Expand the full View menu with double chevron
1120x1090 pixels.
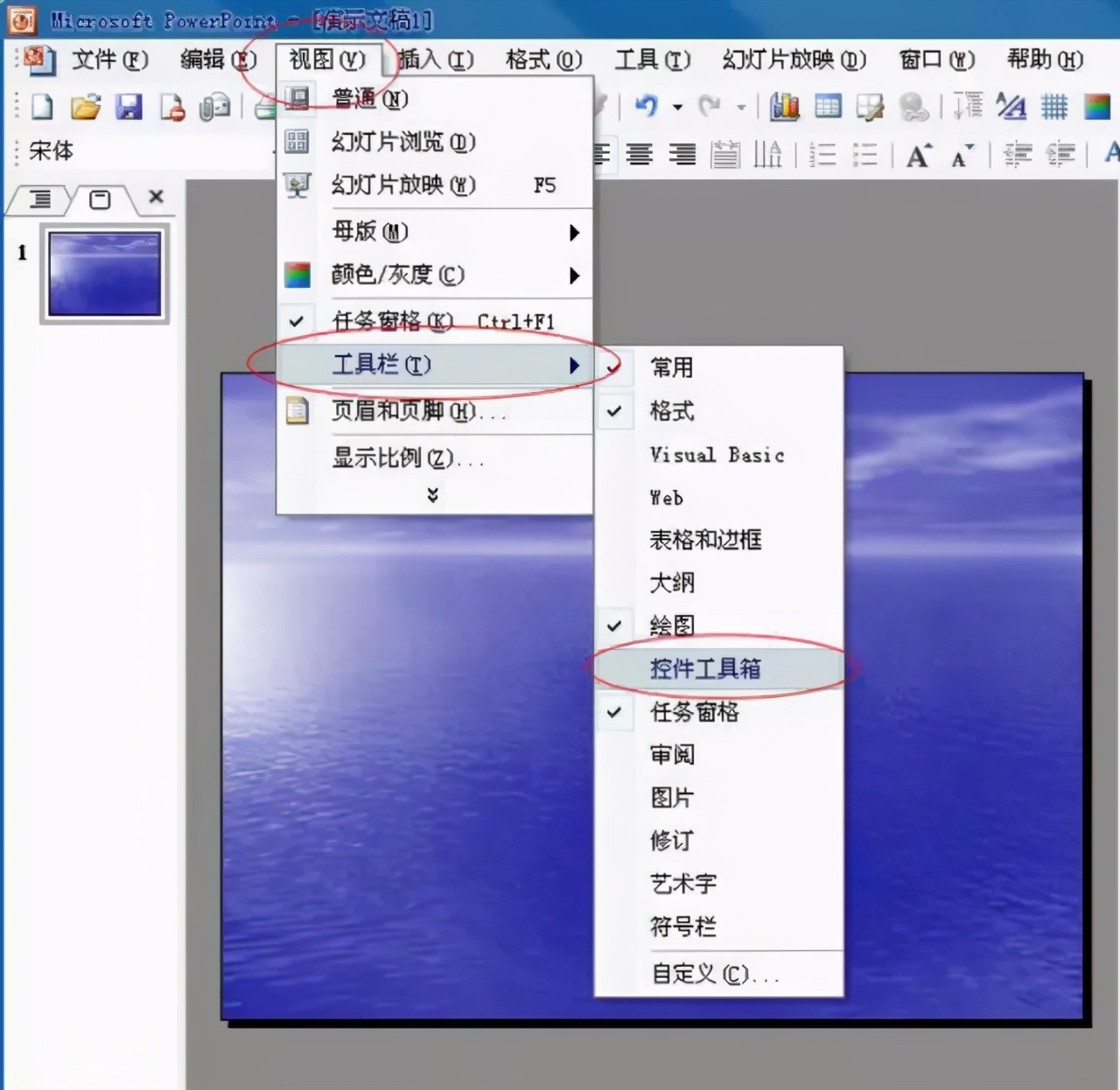[x=432, y=495]
